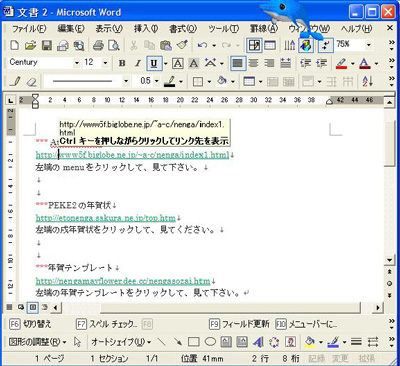Toggle Italic formatting

click(138, 63)
